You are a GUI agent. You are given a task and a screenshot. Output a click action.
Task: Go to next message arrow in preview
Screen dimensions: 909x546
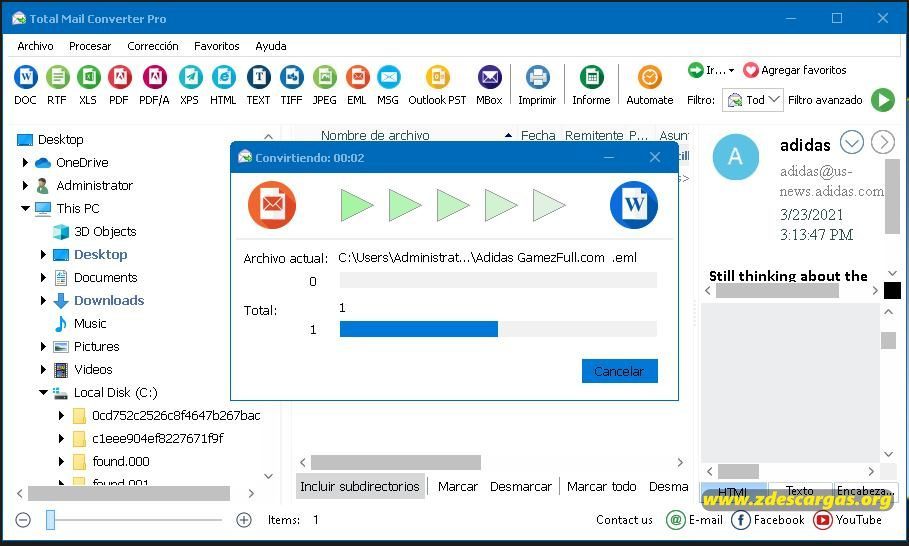coord(883,142)
